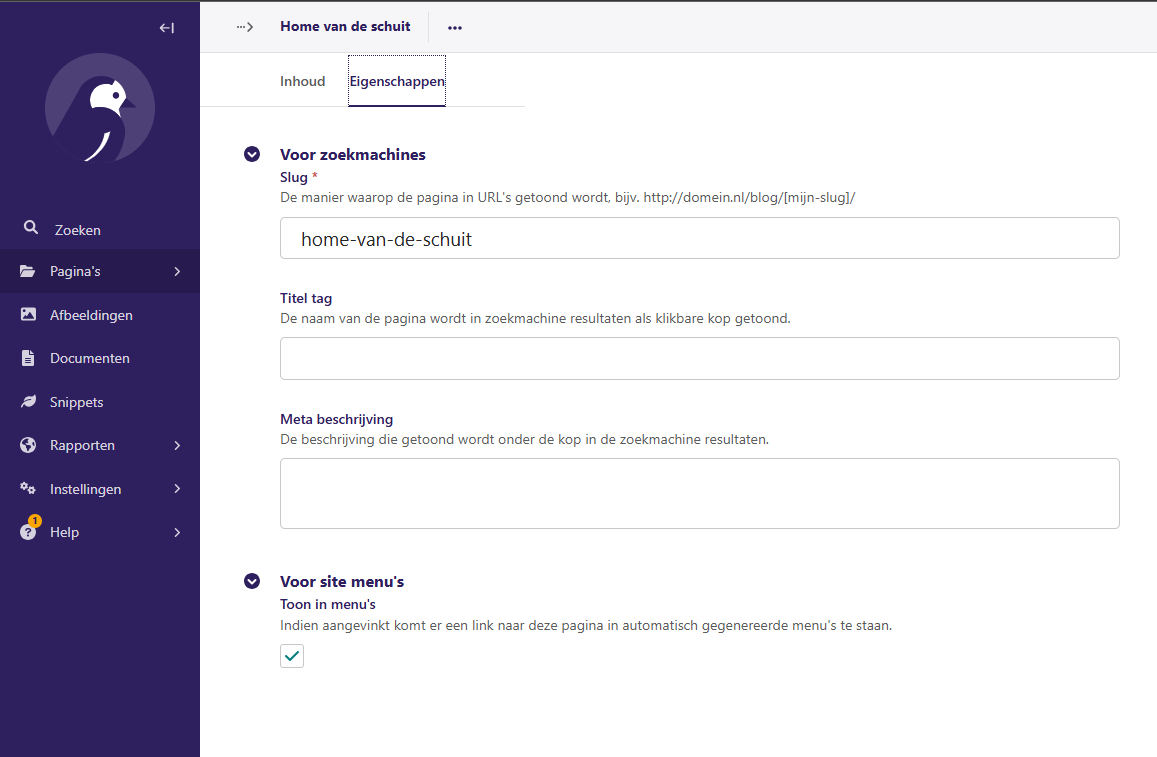Click the Home van de schuit breadcrumb title
1157x757 pixels.
pos(345,26)
